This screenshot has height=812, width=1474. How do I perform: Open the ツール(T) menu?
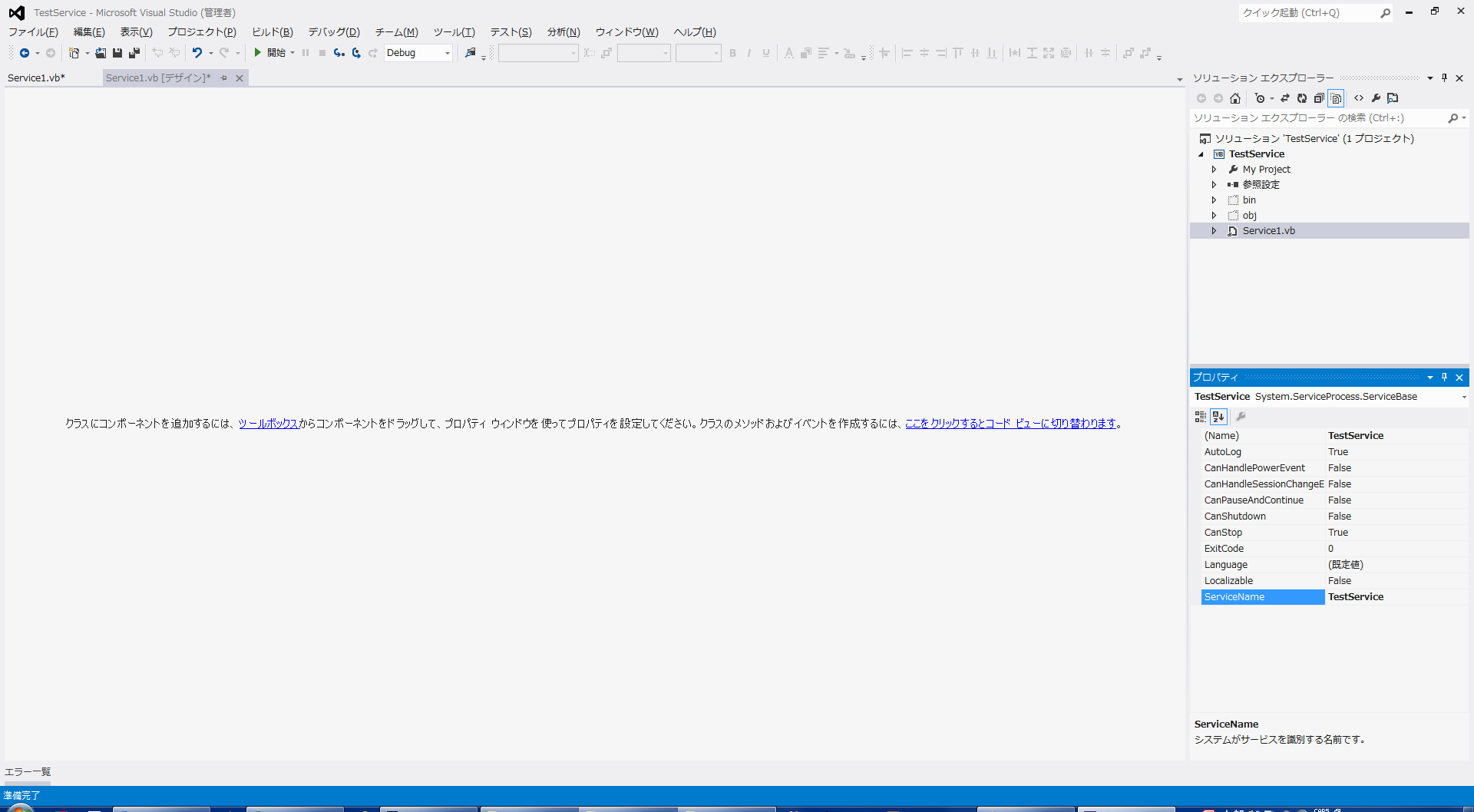pyautogui.click(x=454, y=32)
